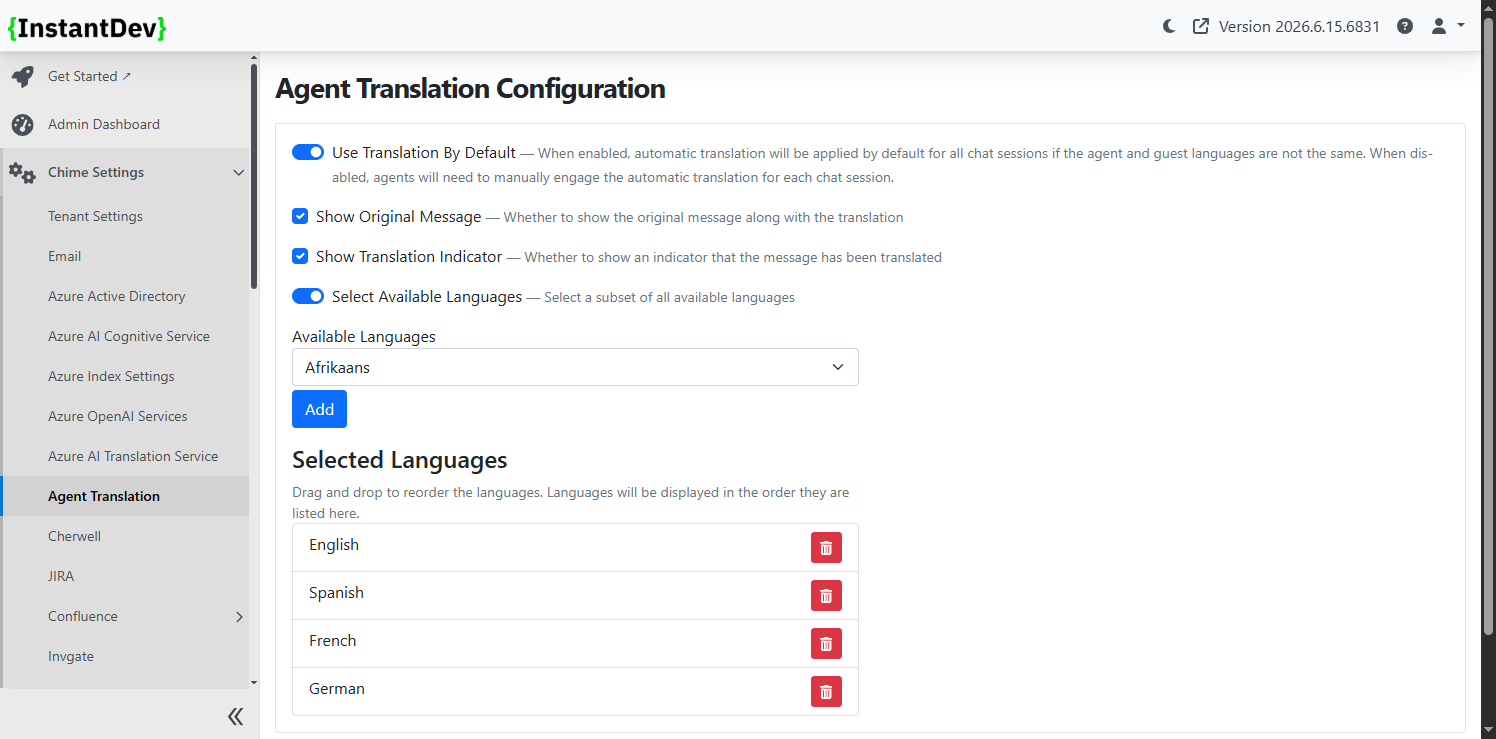Click the French language row

(575, 644)
